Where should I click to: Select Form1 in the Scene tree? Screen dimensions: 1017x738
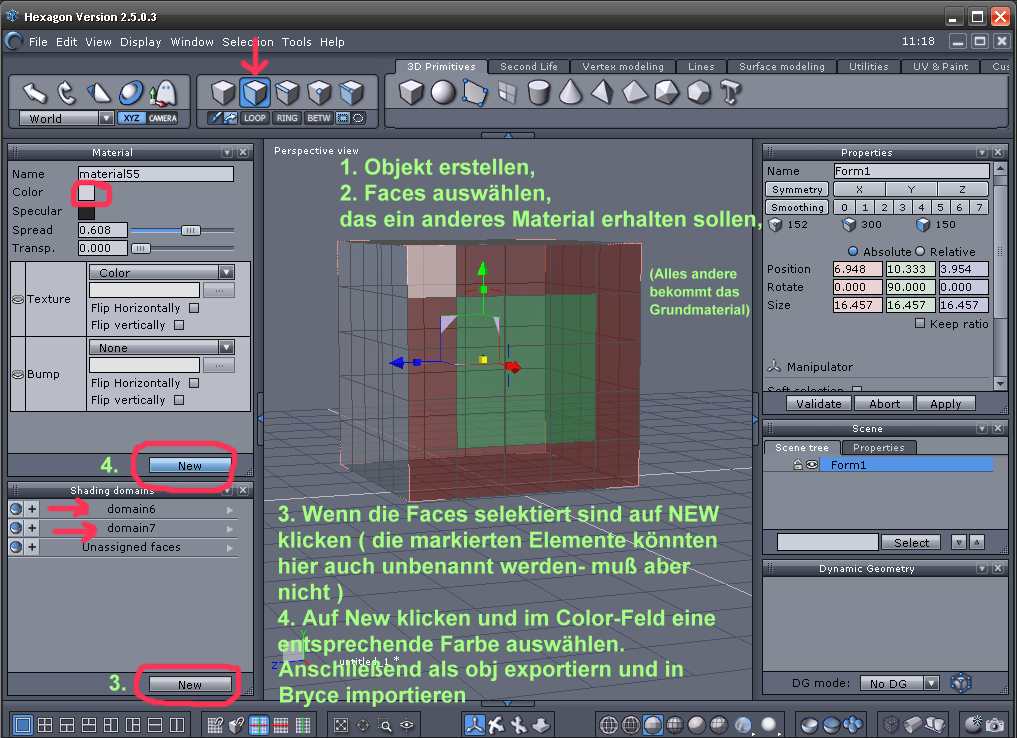pos(906,465)
